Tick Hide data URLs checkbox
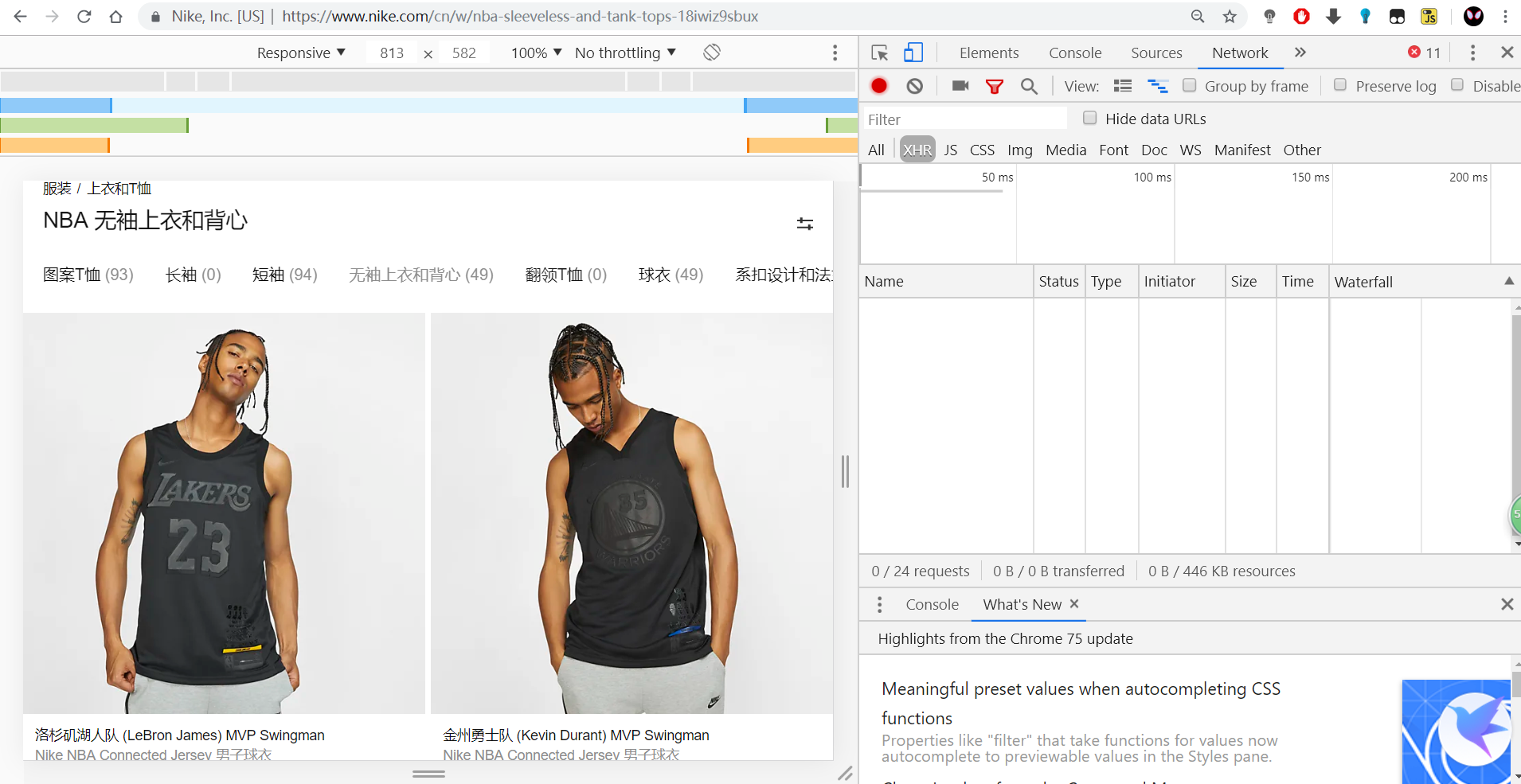Screen dimensions: 1521x784 (x=1090, y=118)
